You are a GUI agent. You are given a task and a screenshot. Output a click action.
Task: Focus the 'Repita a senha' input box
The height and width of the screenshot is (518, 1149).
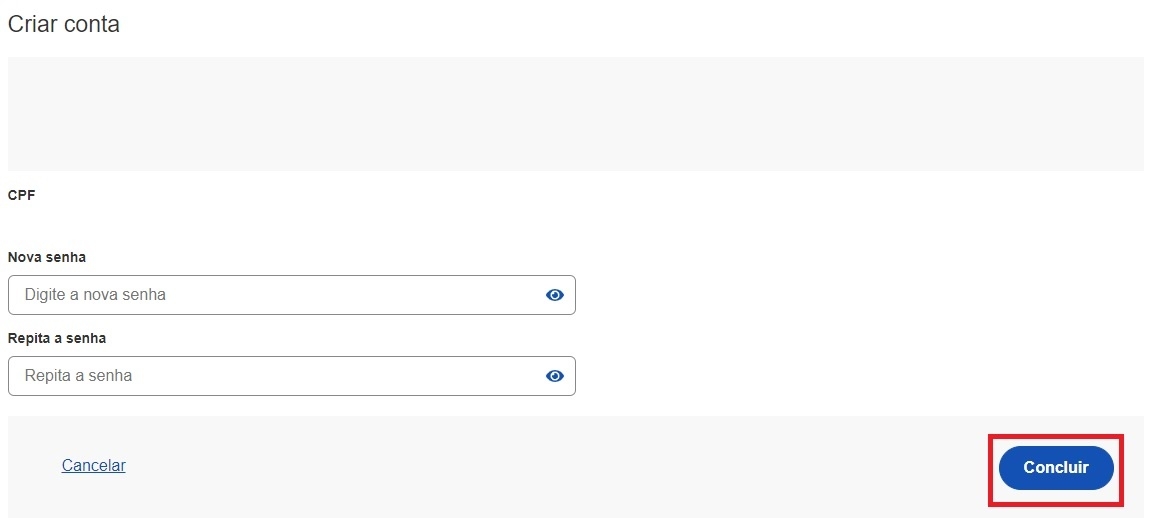coord(270,376)
